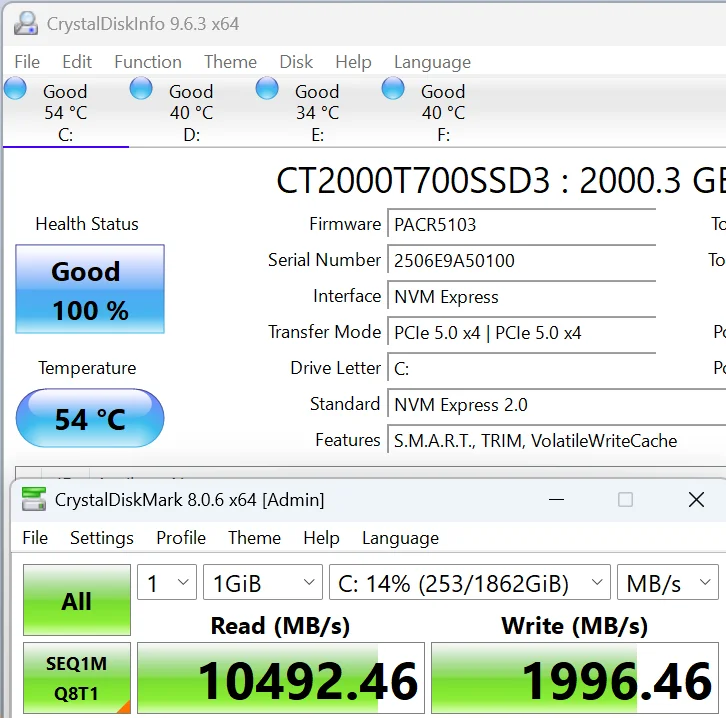
Task: Open the Disk menu in CrystalDiskInfo
Action: [x=296, y=62]
